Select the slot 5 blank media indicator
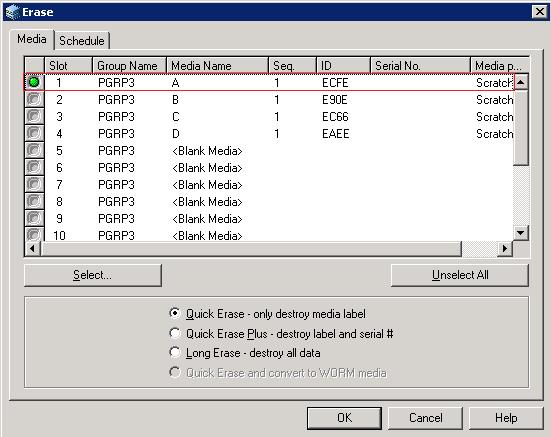The image size is (551, 437). point(34,150)
